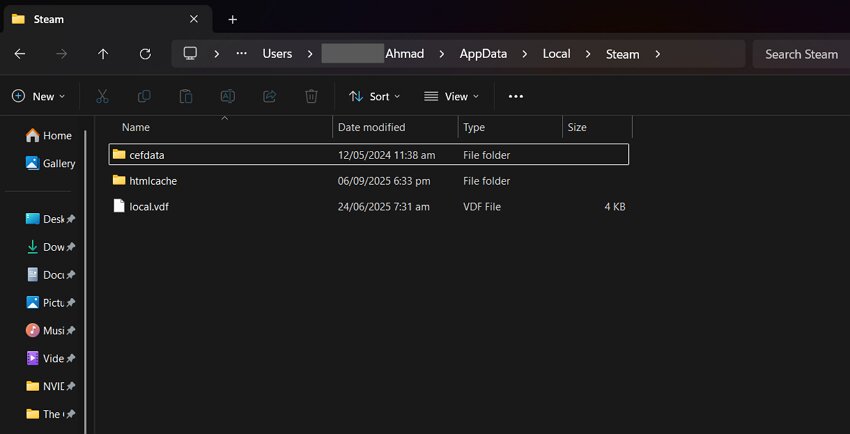Select the local.vdf file
850x434 pixels.
click(x=369, y=206)
